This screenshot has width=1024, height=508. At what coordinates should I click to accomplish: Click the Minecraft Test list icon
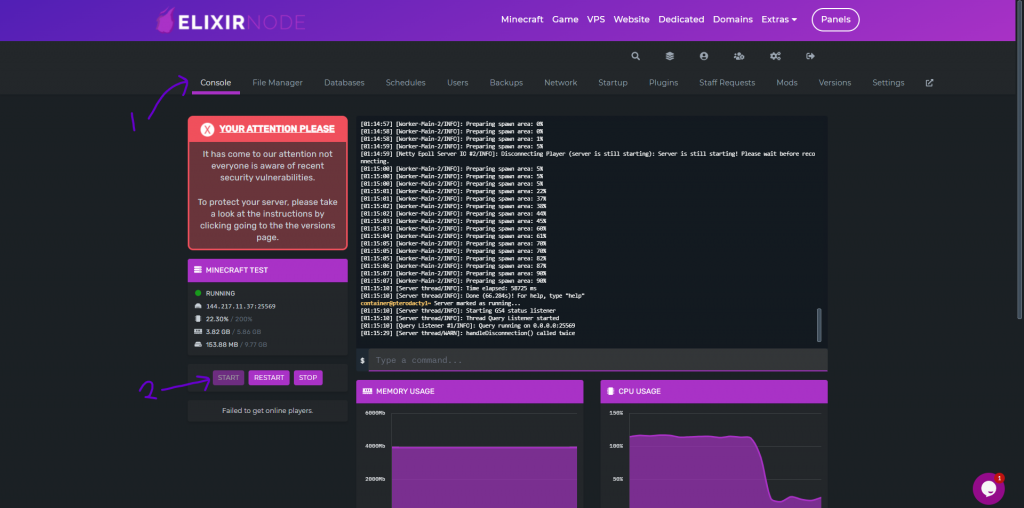tap(198, 270)
